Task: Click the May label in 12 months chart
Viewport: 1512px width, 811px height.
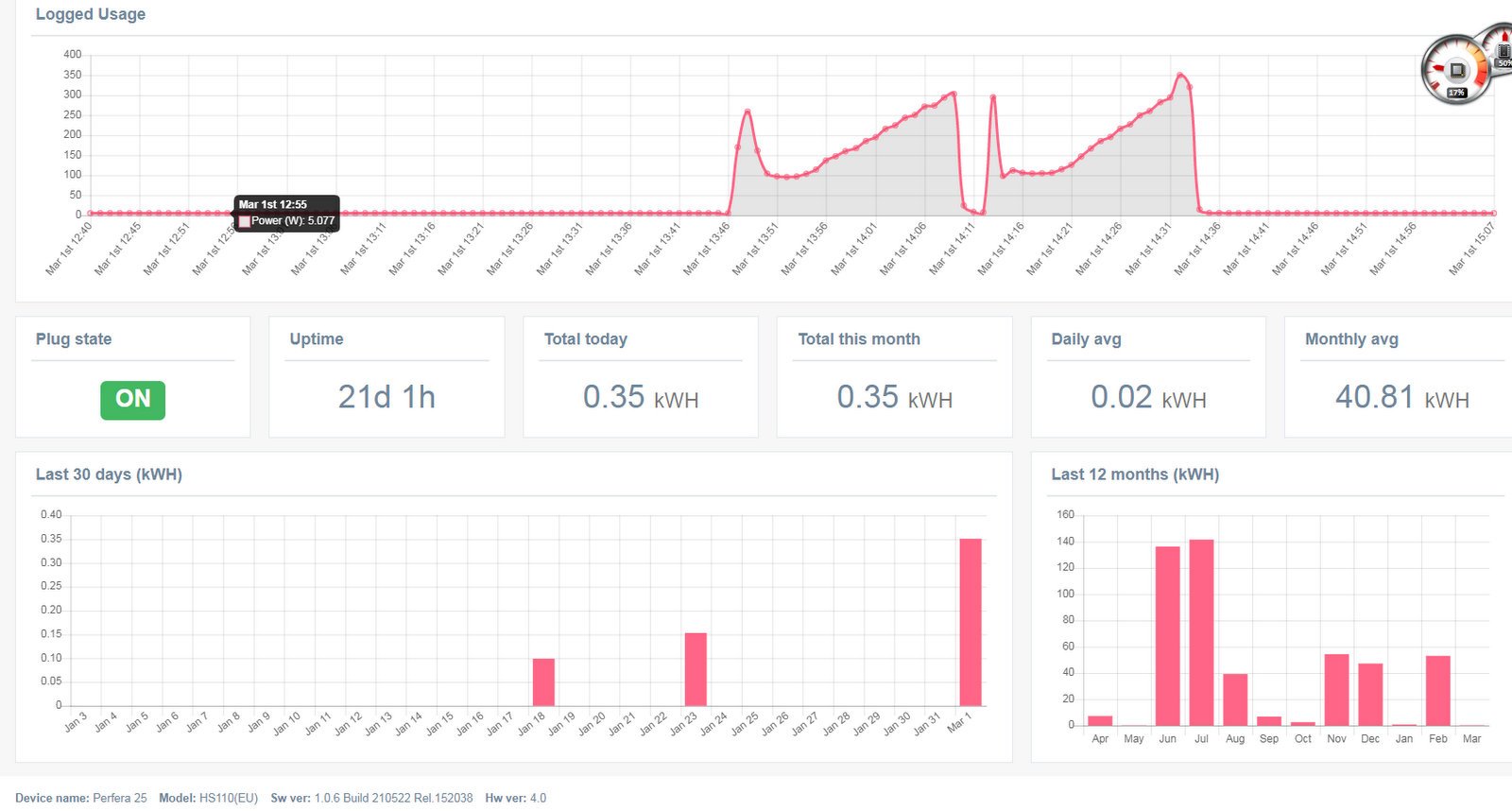Action: pos(1134,739)
